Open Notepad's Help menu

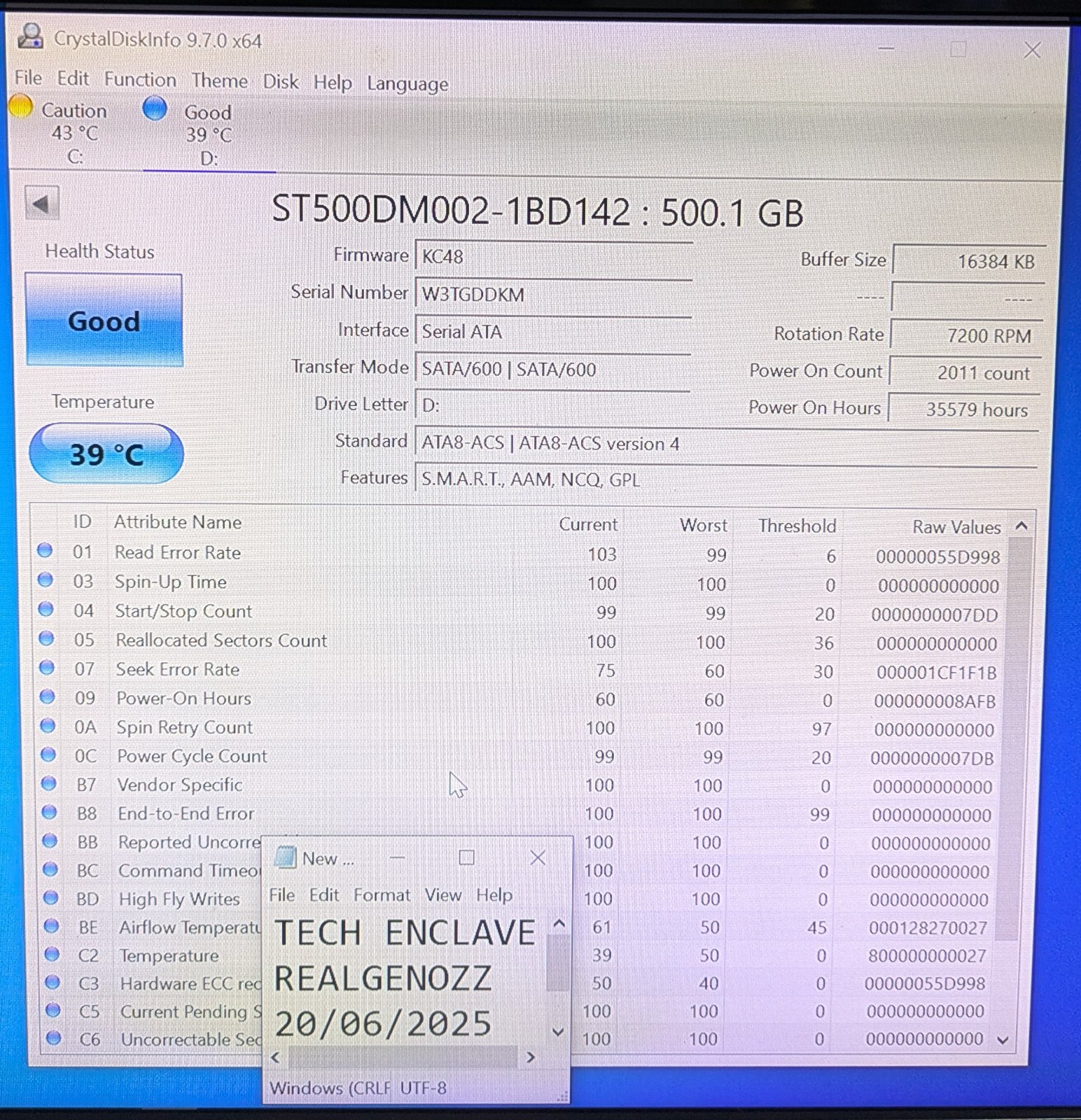(494, 895)
